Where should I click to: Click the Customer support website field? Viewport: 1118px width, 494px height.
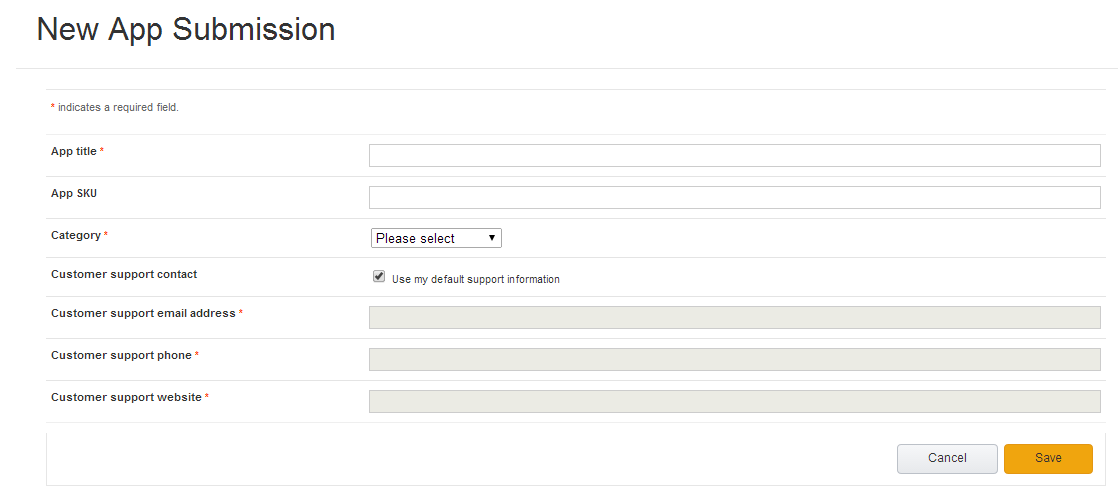click(x=734, y=401)
